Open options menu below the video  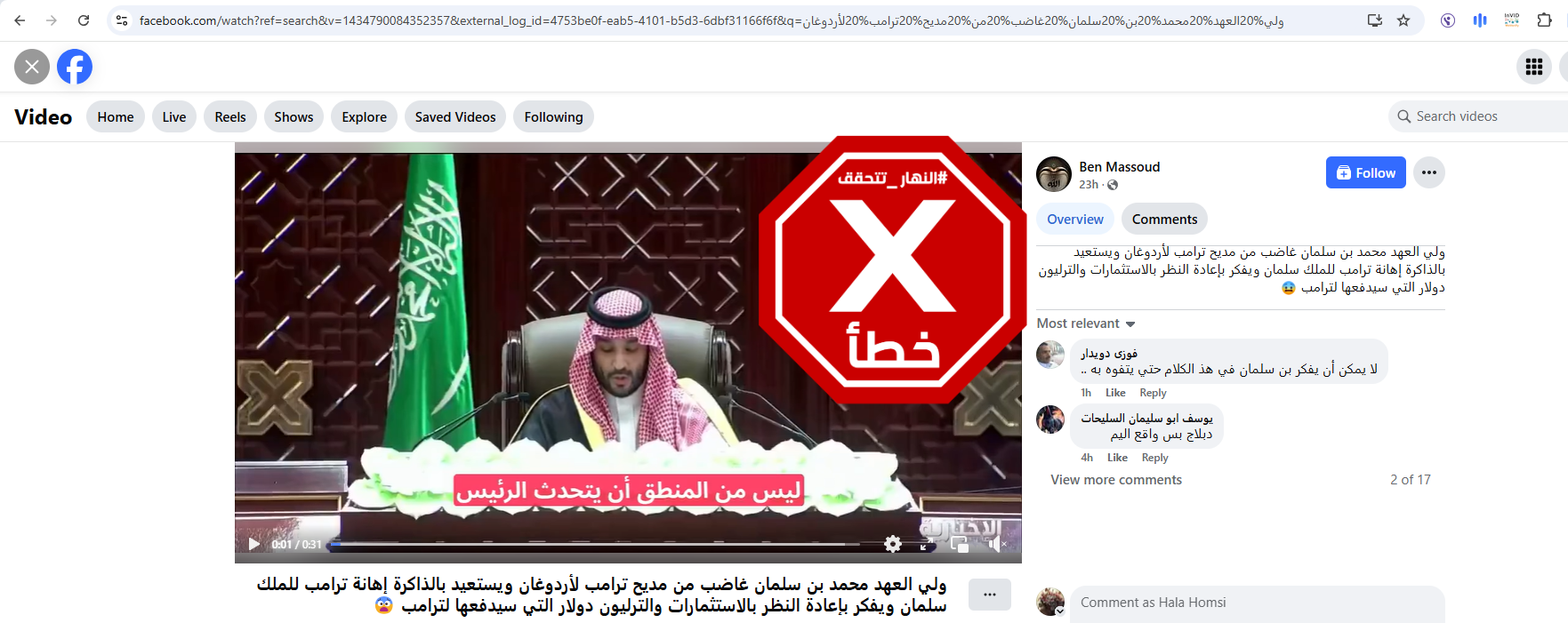tap(990, 595)
